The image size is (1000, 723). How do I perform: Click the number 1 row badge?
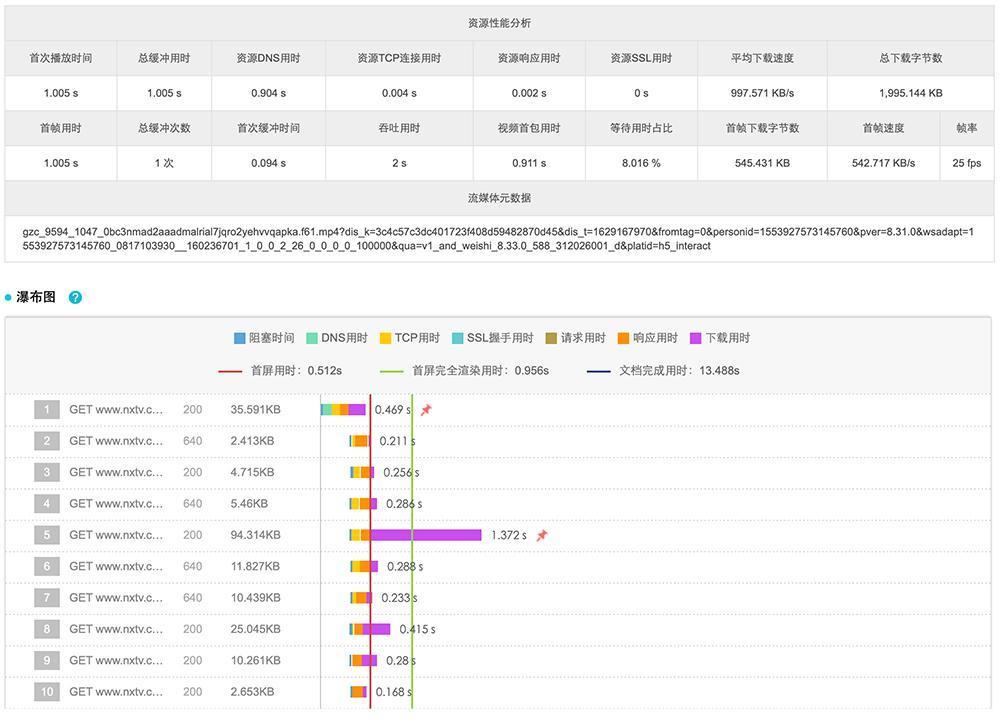click(x=47, y=410)
